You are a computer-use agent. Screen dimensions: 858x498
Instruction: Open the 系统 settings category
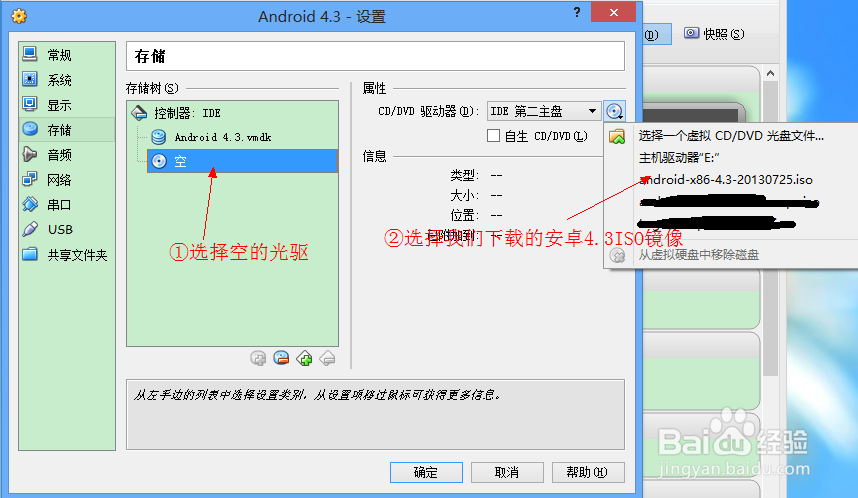[67, 80]
